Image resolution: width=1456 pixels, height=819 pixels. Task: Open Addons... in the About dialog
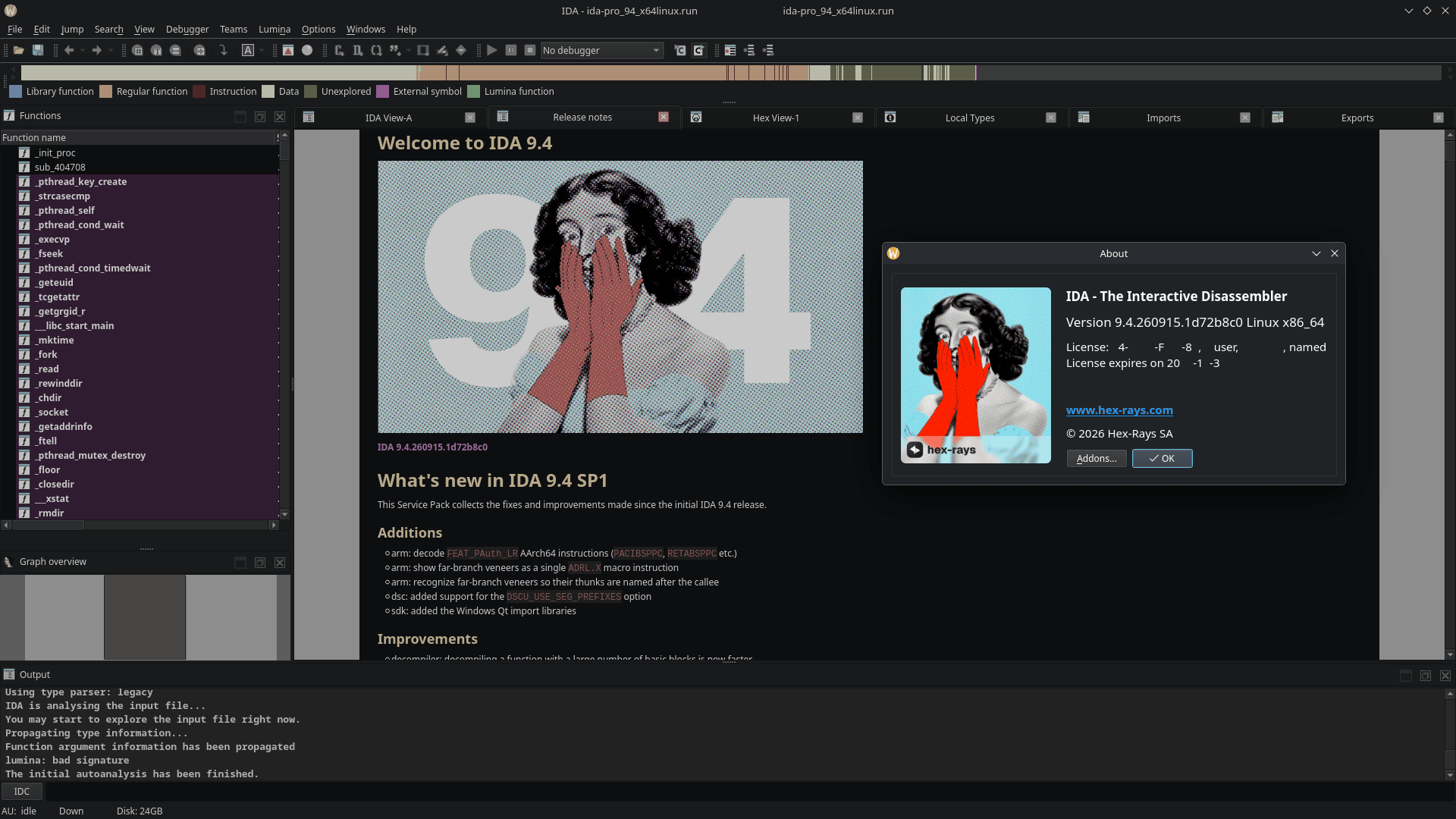click(x=1097, y=458)
